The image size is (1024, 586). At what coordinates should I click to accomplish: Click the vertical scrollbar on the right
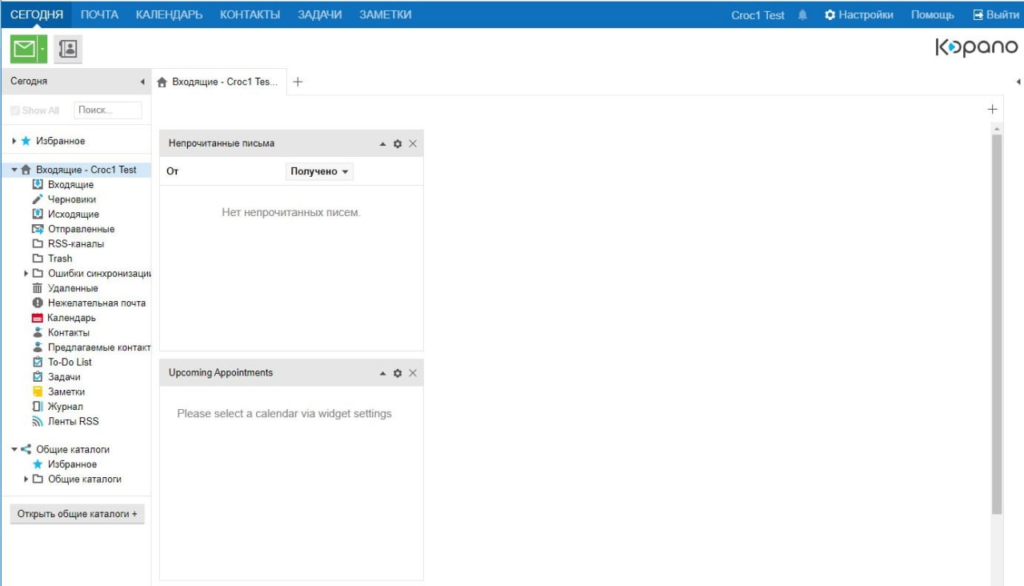pos(997,323)
